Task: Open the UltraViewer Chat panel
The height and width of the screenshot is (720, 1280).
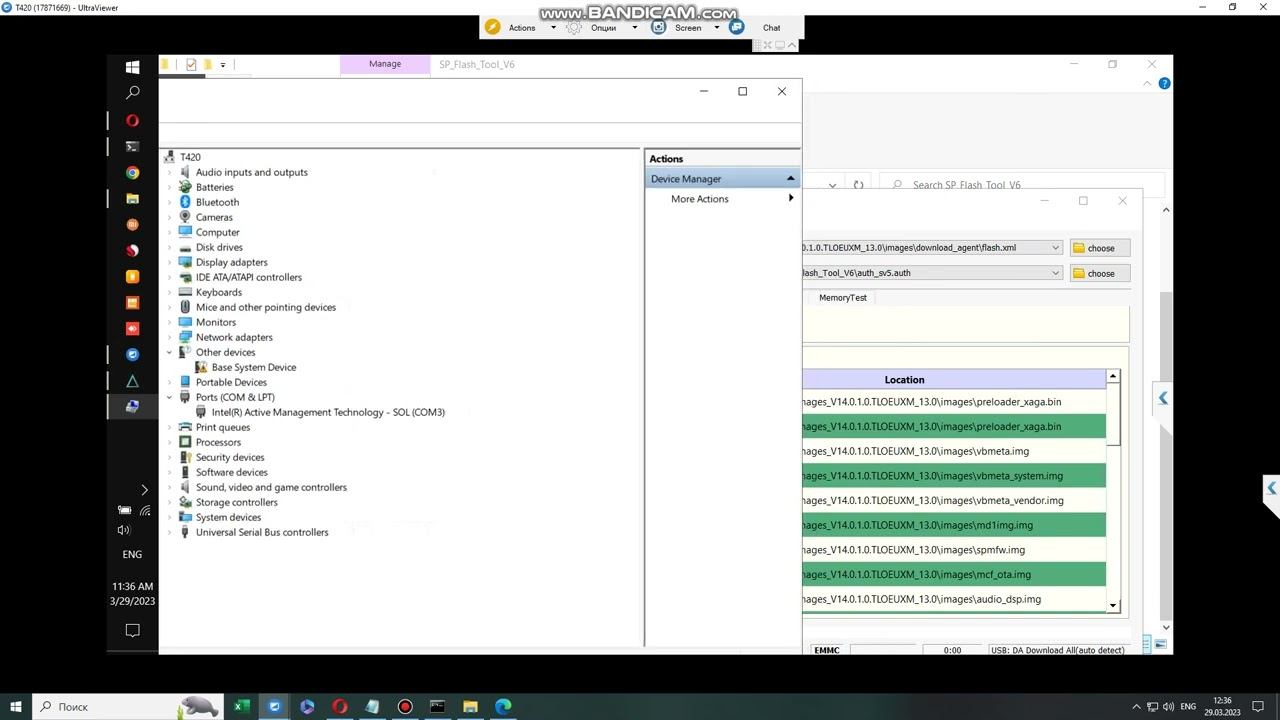Action: [771, 28]
